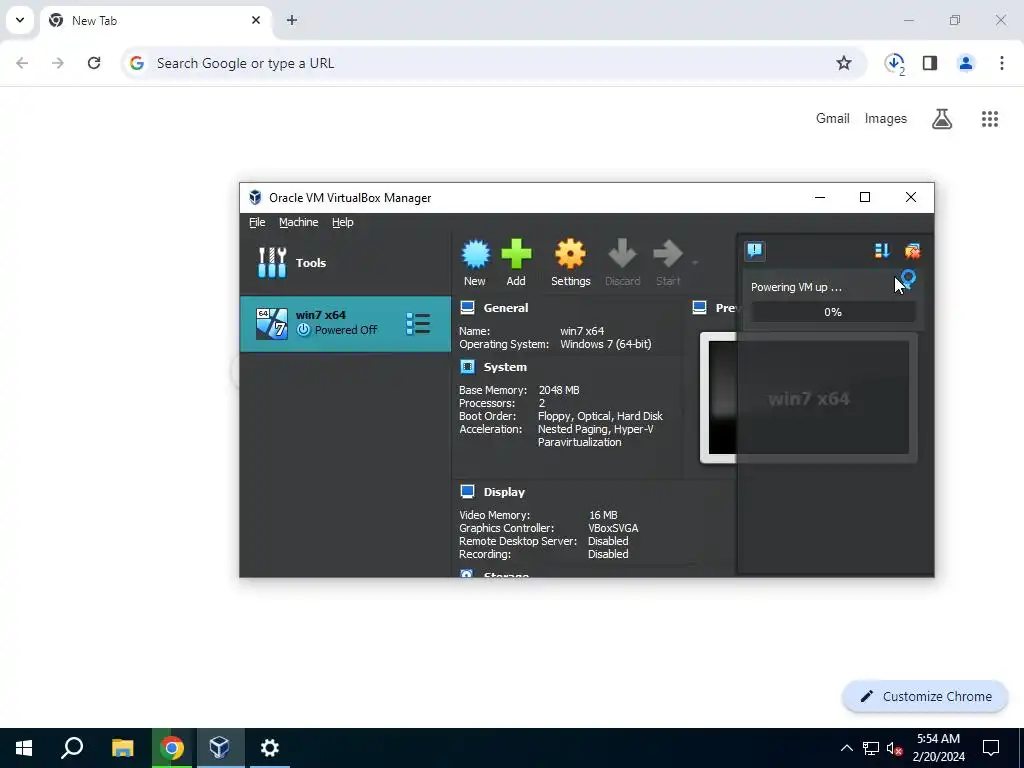This screenshot has height=768, width=1024.
Task: Open the Chrome profile avatar
Action: [x=966, y=63]
